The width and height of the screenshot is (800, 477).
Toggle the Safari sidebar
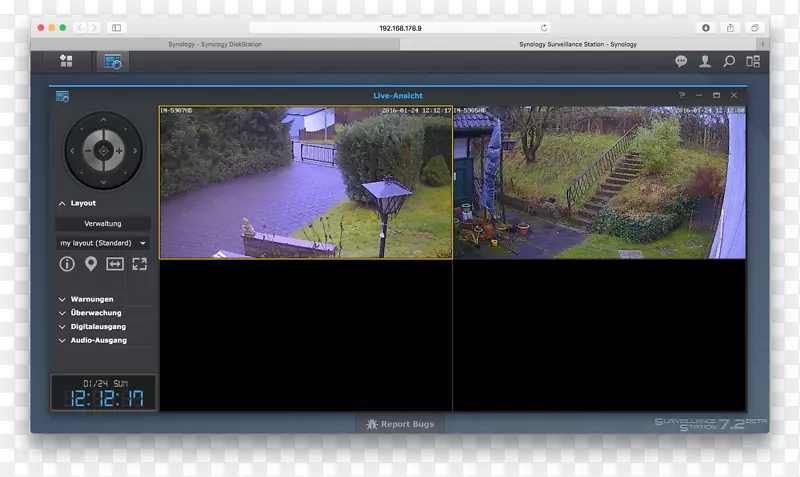click(116, 28)
